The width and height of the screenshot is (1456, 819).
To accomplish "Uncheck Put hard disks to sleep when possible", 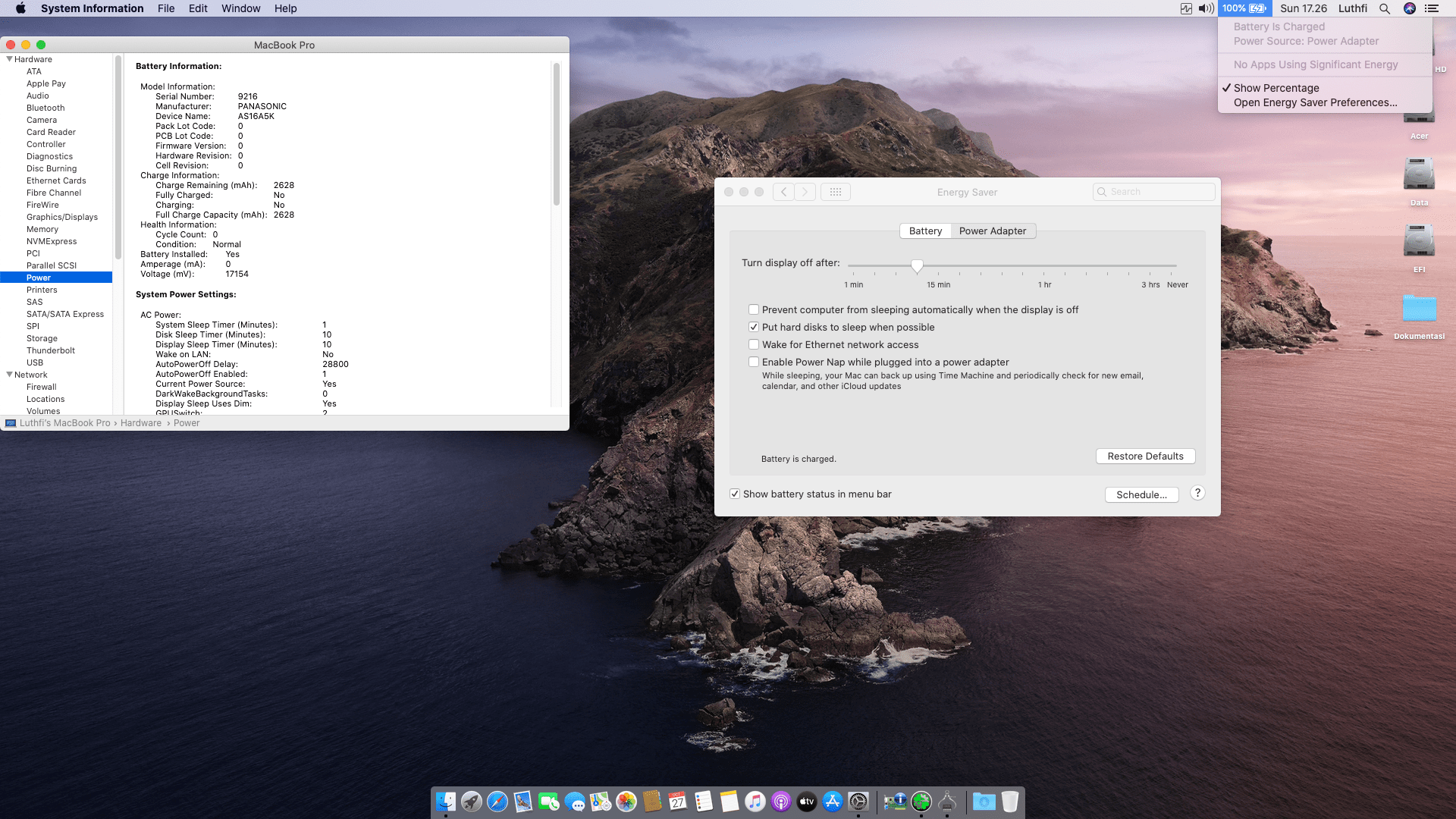I will 754,327.
